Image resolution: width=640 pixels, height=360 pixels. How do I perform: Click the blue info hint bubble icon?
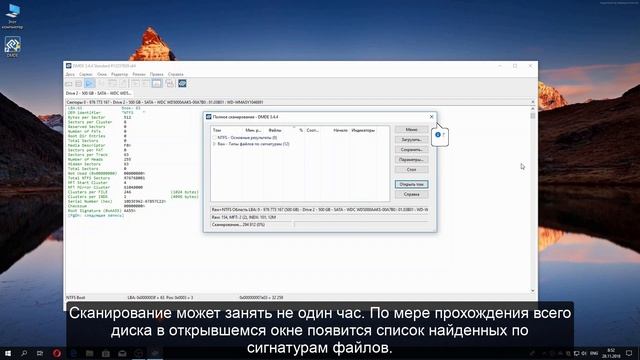[438, 135]
